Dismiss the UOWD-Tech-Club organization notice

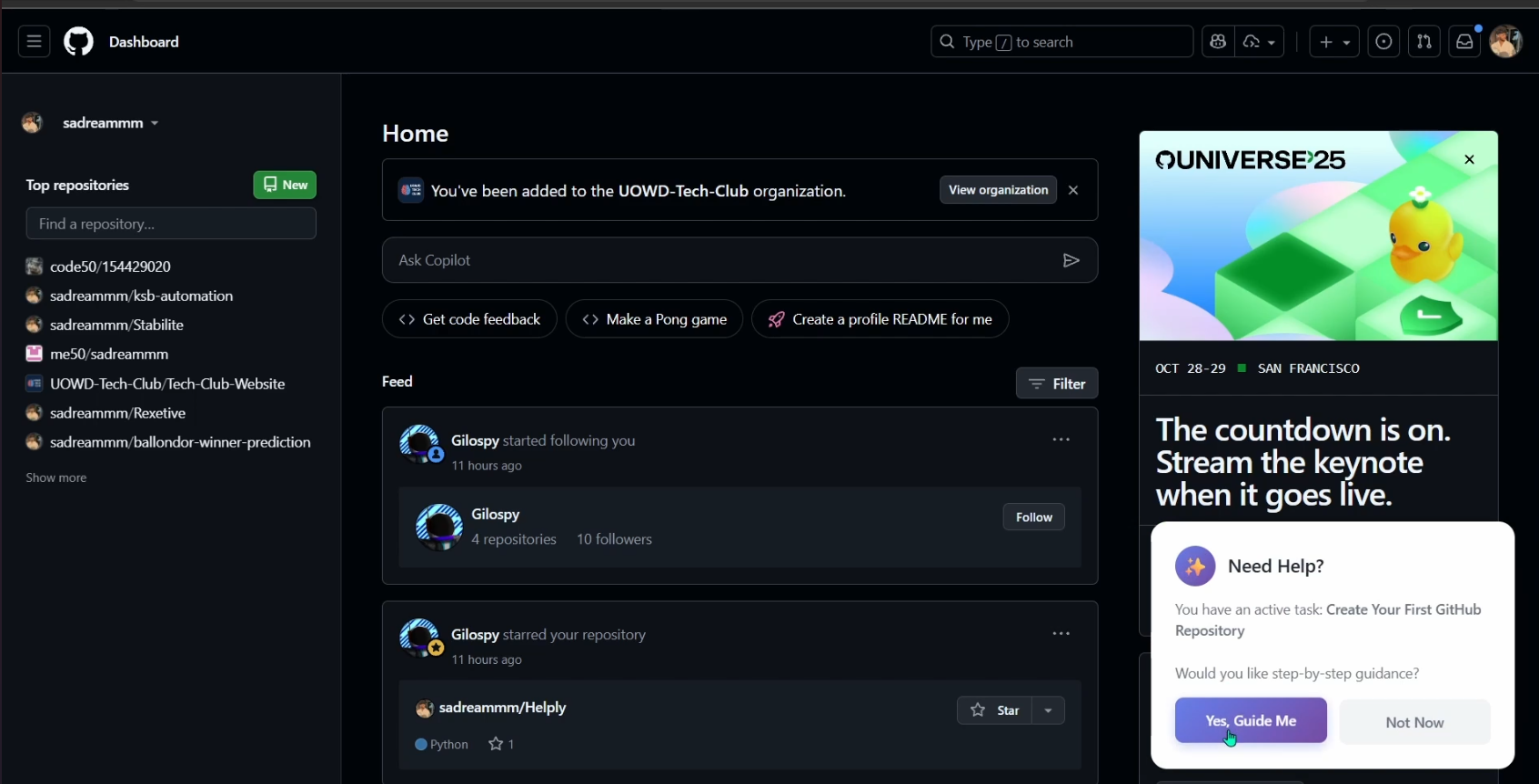click(1073, 190)
